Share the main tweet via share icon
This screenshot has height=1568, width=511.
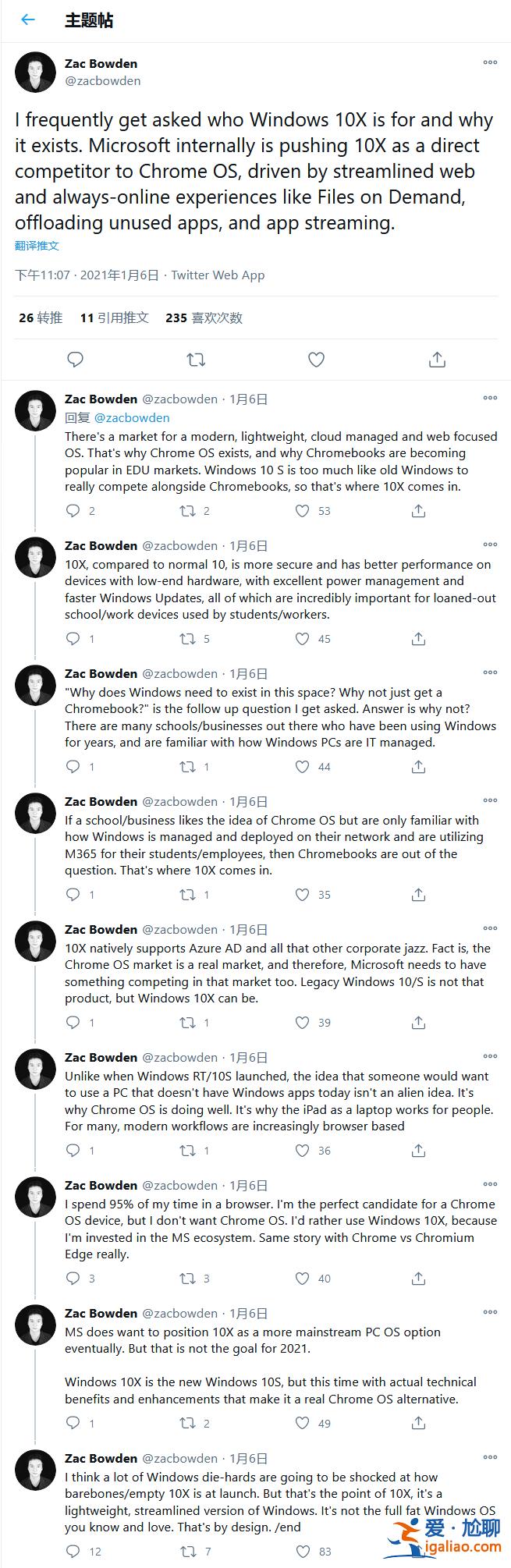pos(437,360)
